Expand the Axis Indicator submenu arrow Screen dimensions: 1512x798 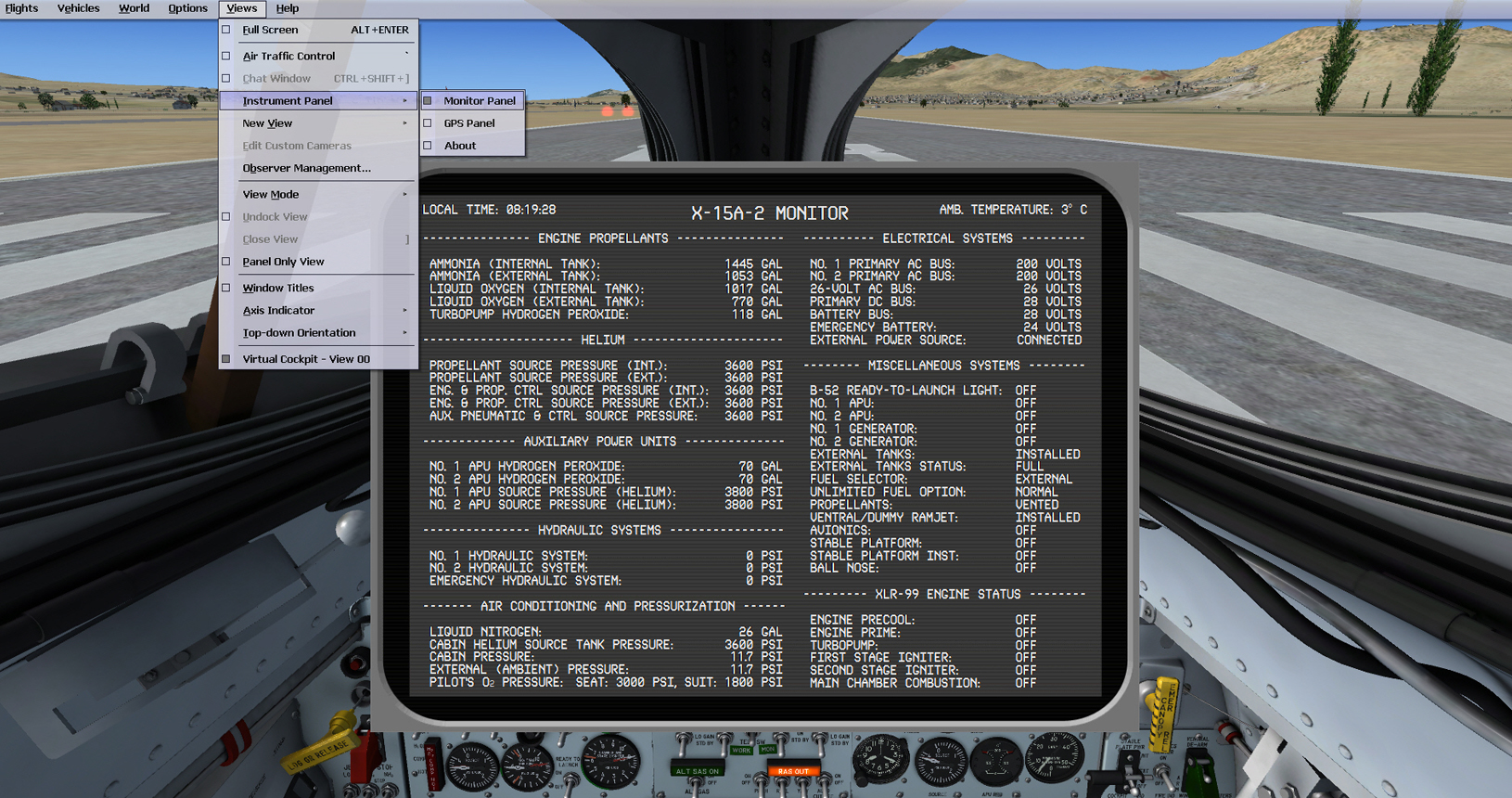[x=404, y=310]
